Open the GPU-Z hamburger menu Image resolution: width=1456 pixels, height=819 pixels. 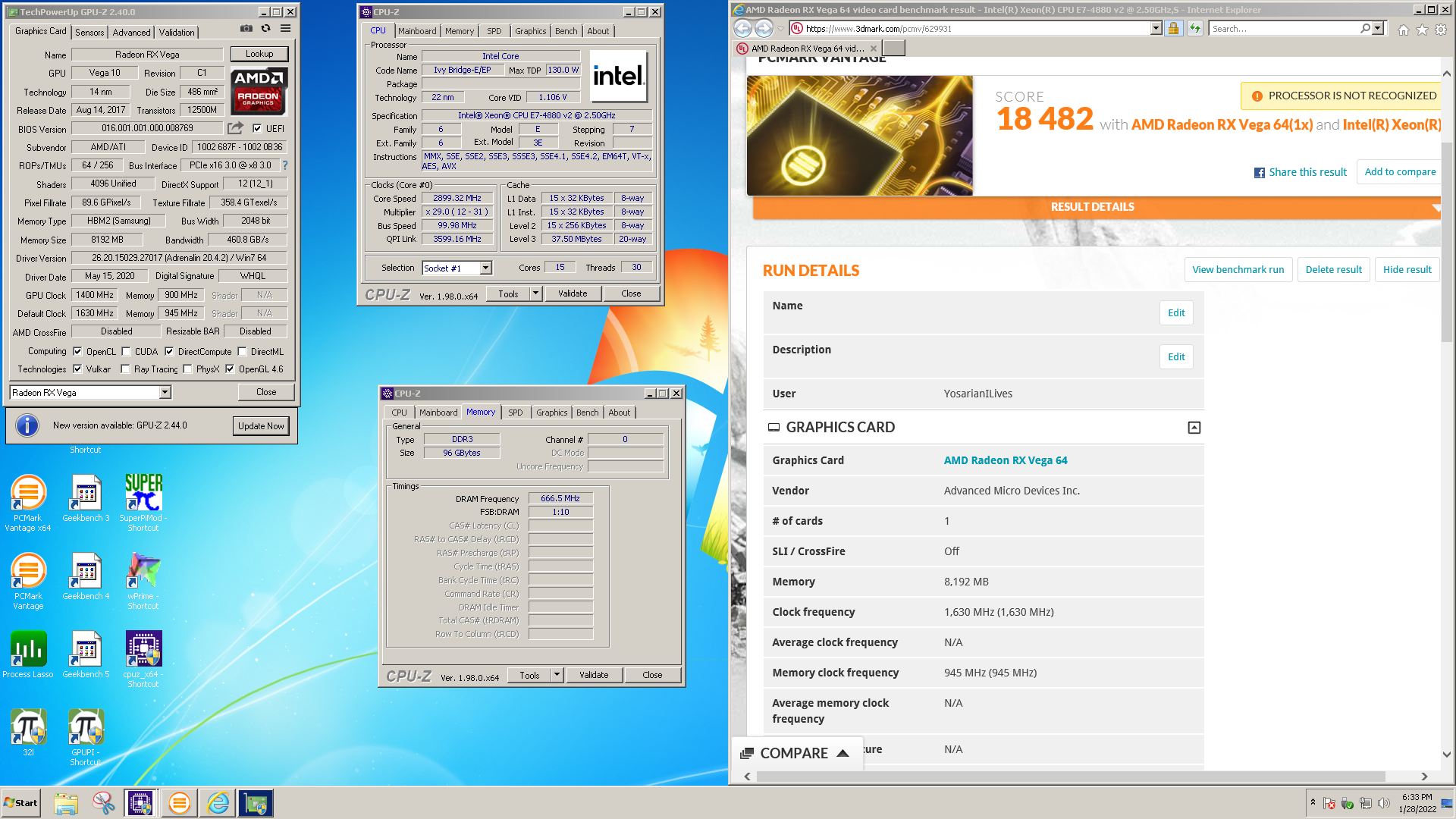[x=286, y=29]
